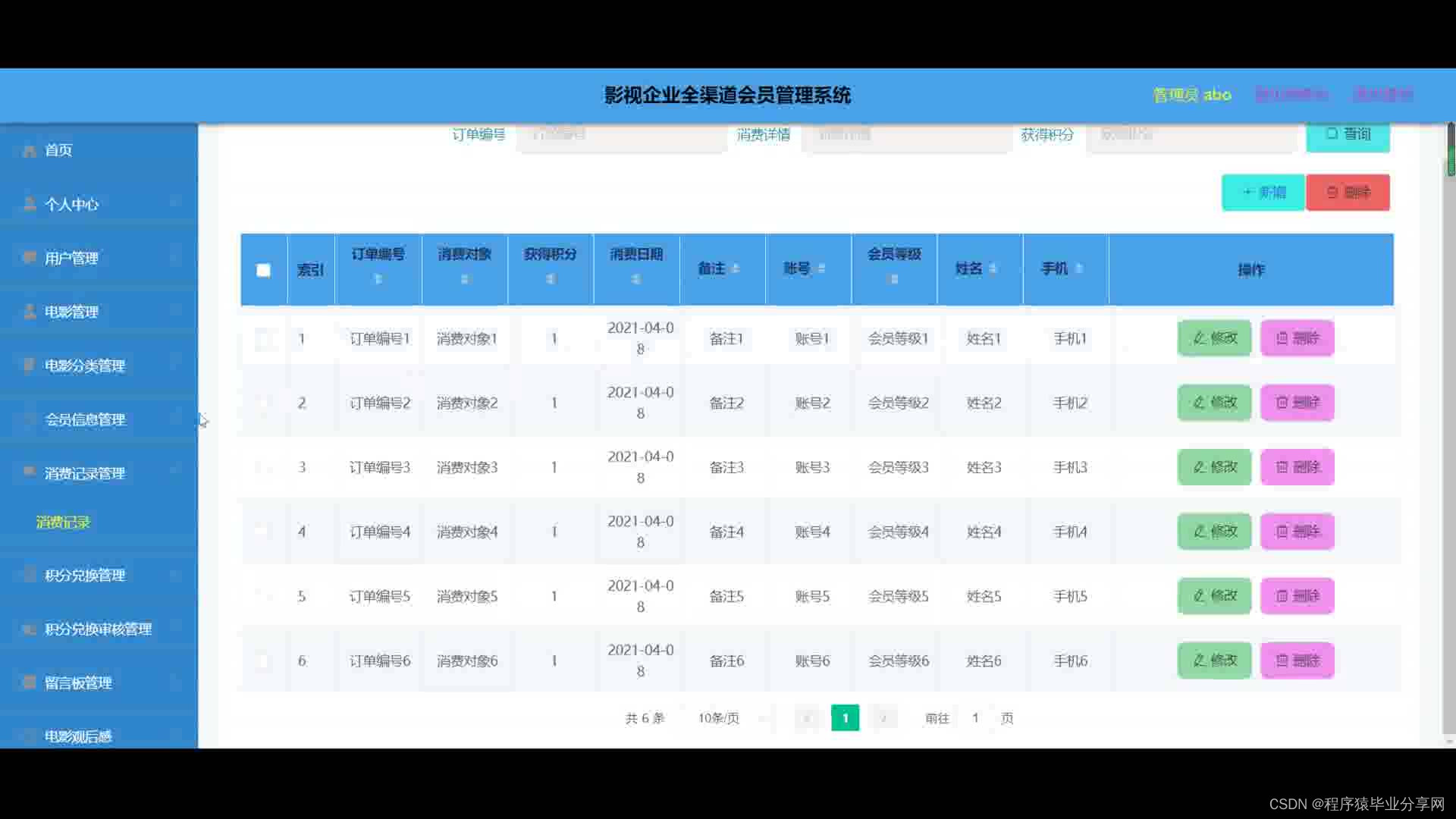Screen dimensions: 1456x819
Task: Click the icon beside 电影管理
Action: tap(30, 312)
